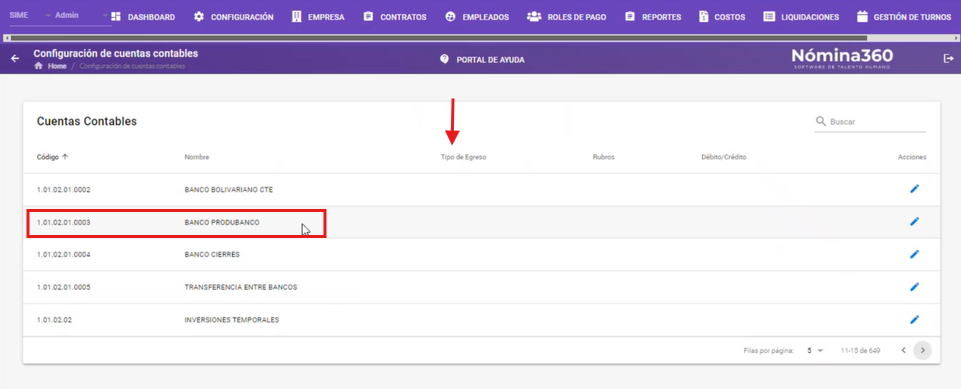Screen dimensions: 961x389
Task: Open the SIME company selector
Action: pyautogui.click(x=29, y=15)
